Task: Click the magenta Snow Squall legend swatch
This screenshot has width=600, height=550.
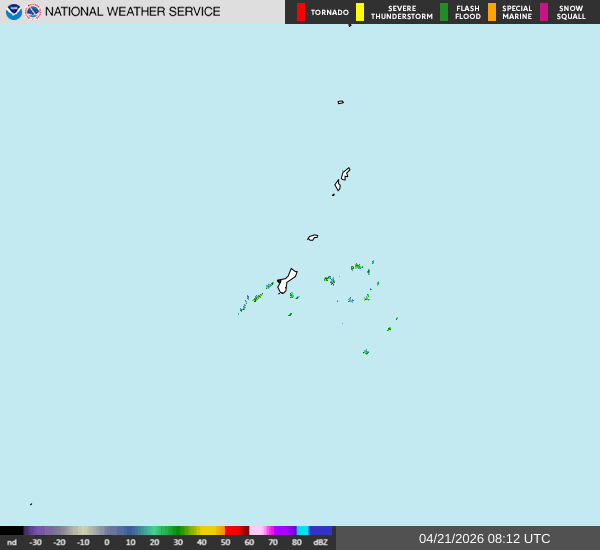Action: point(544,12)
